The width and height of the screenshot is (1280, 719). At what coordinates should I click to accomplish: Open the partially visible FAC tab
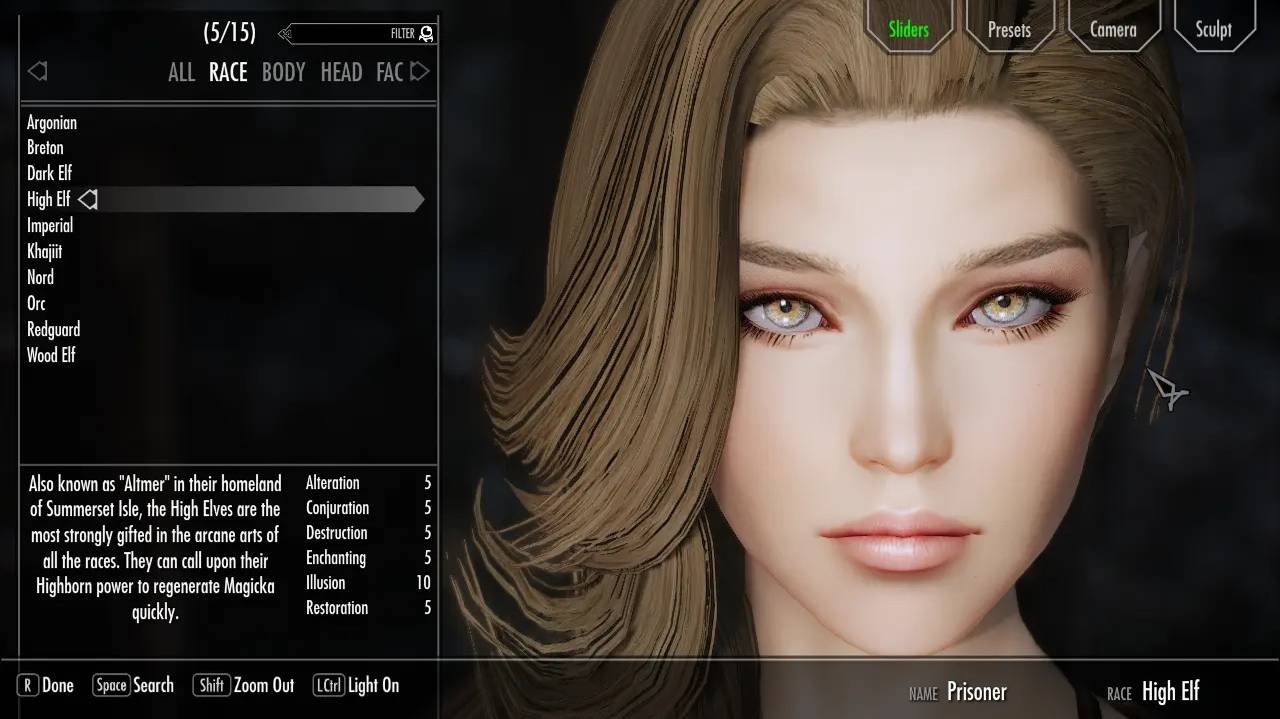pos(389,72)
